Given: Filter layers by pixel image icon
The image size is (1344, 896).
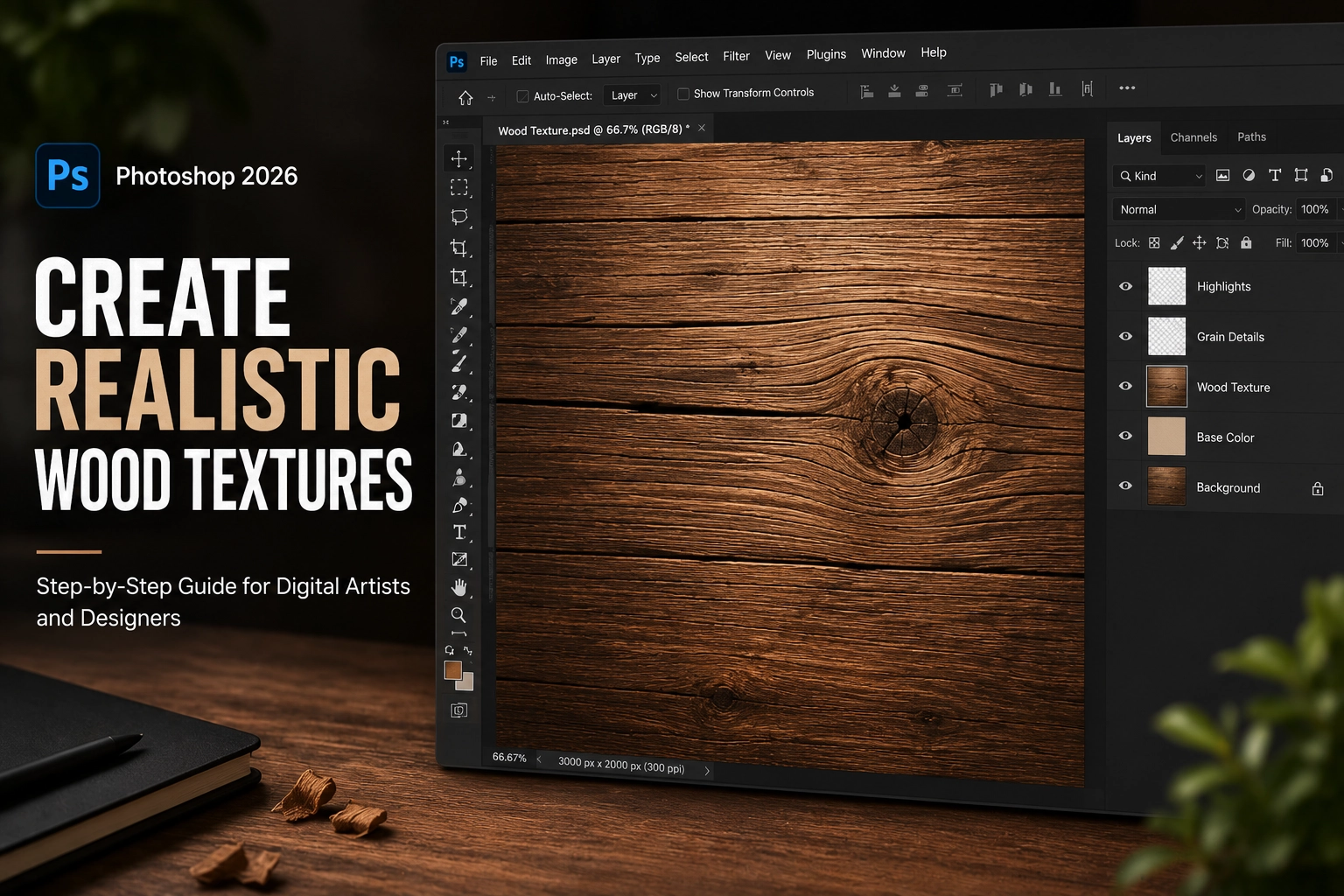Looking at the screenshot, I should coord(1222,175).
